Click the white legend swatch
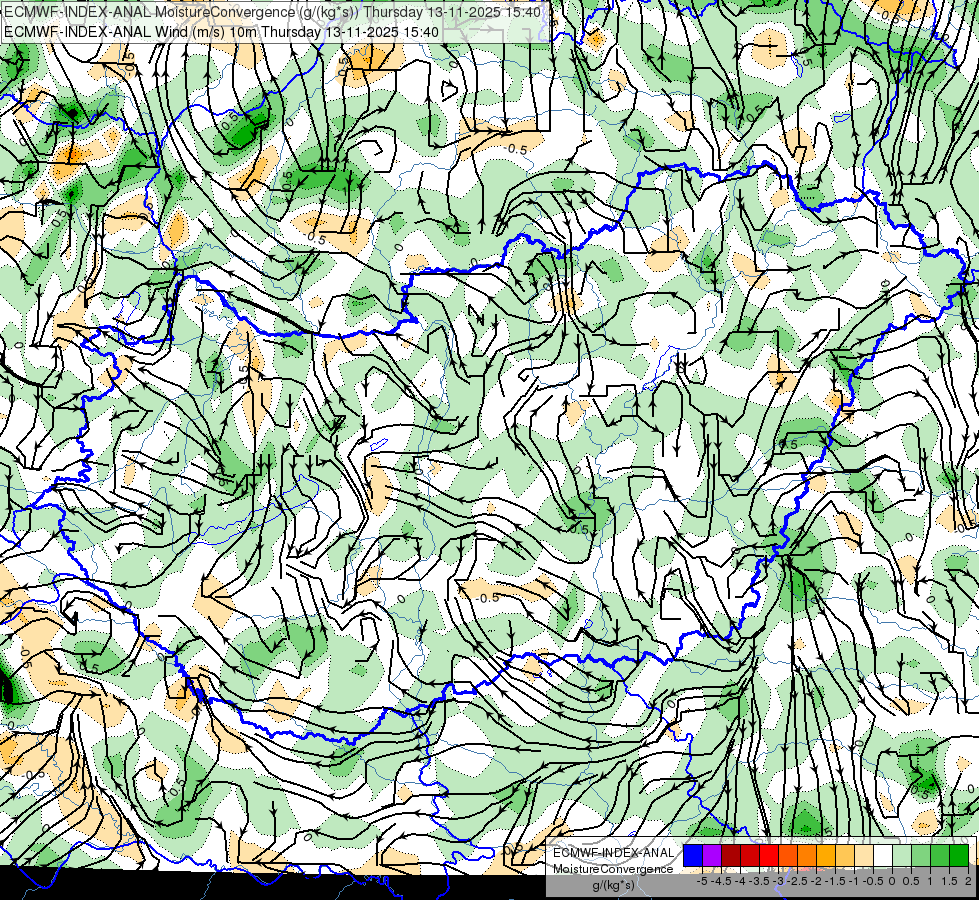 click(883, 855)
